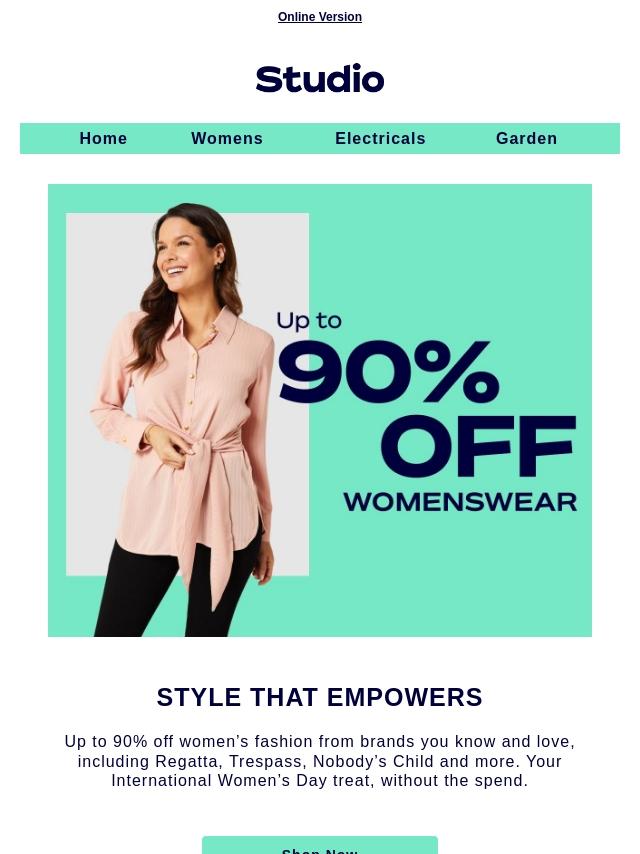The image size is (640, 854).
Task: Click the STYLE THAT EMPOWERS heading
Action: [320, 698]
